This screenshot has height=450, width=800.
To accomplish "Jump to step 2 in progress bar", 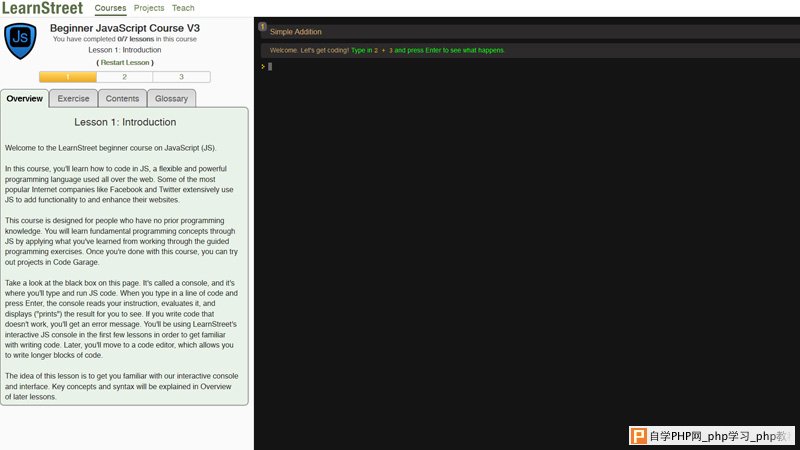I will (124, 77).
